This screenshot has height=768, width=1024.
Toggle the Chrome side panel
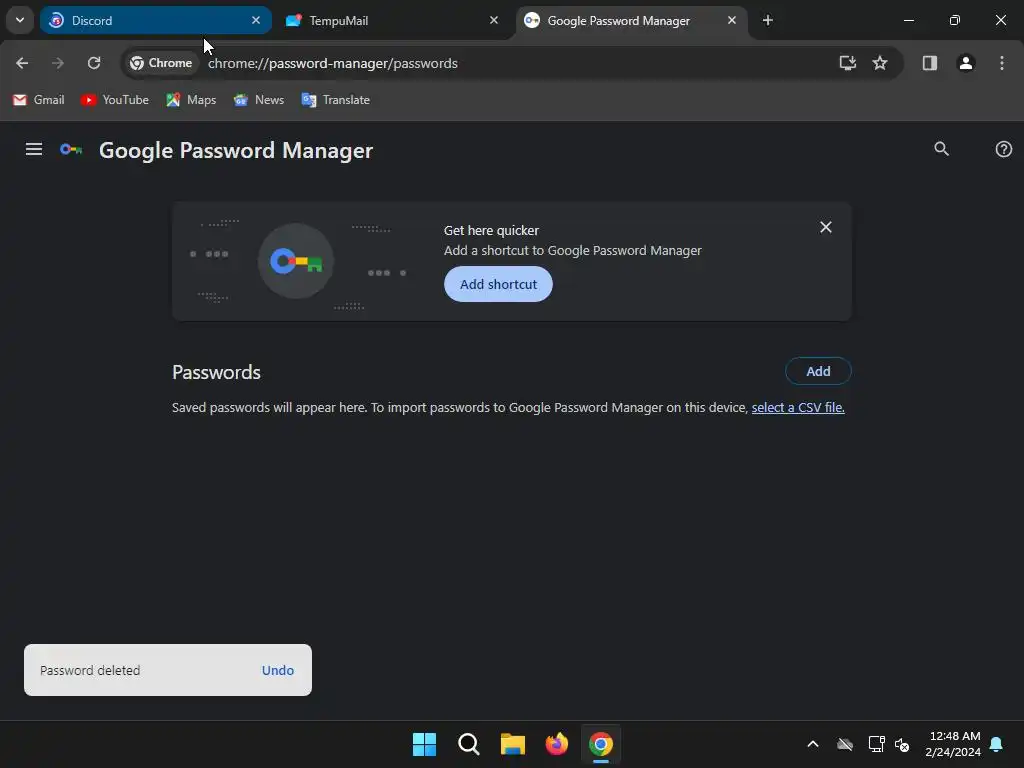click(929, 63)
